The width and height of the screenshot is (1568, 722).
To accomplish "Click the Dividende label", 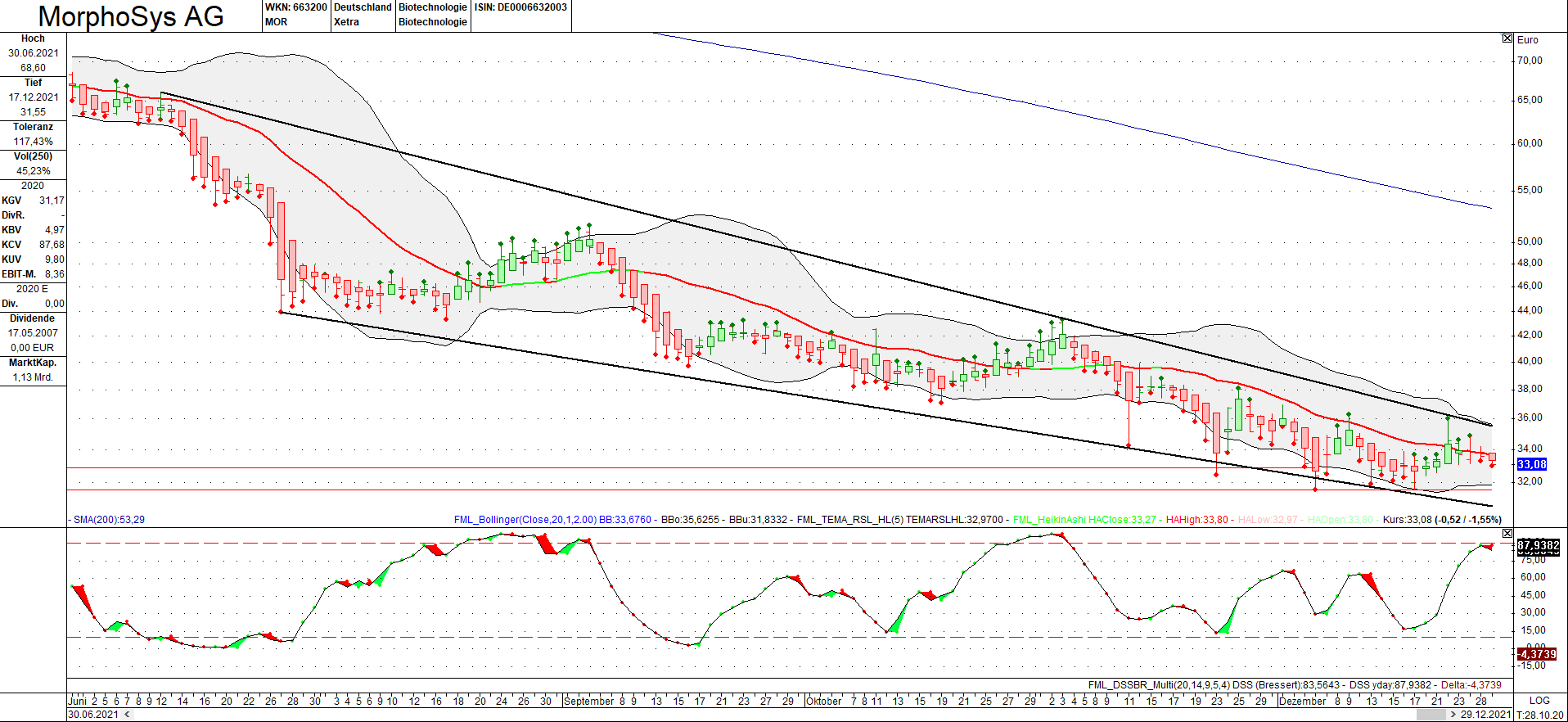I will [x=33, y=318].
